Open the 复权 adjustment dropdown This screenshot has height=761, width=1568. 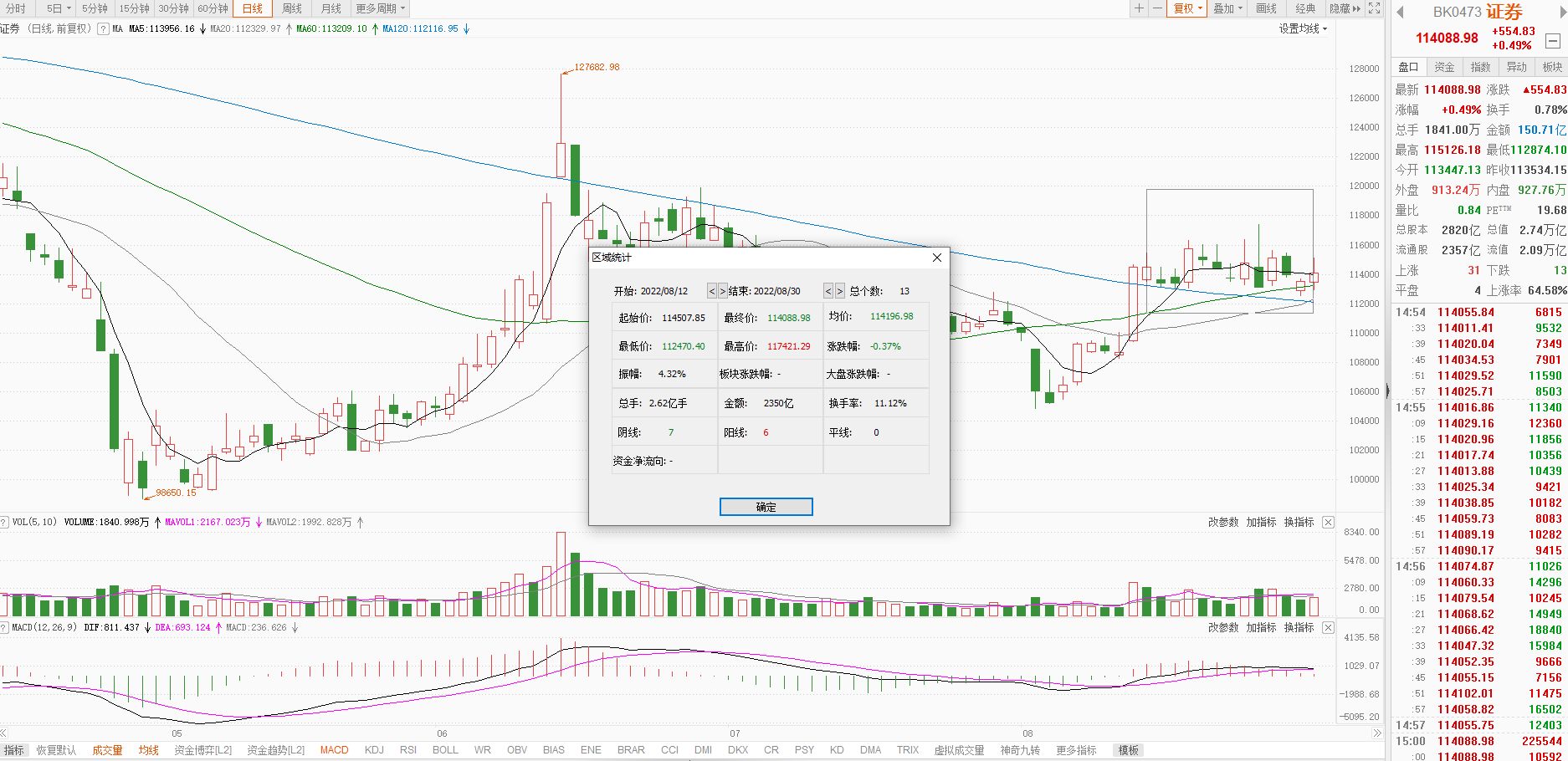pos(1187,8)
